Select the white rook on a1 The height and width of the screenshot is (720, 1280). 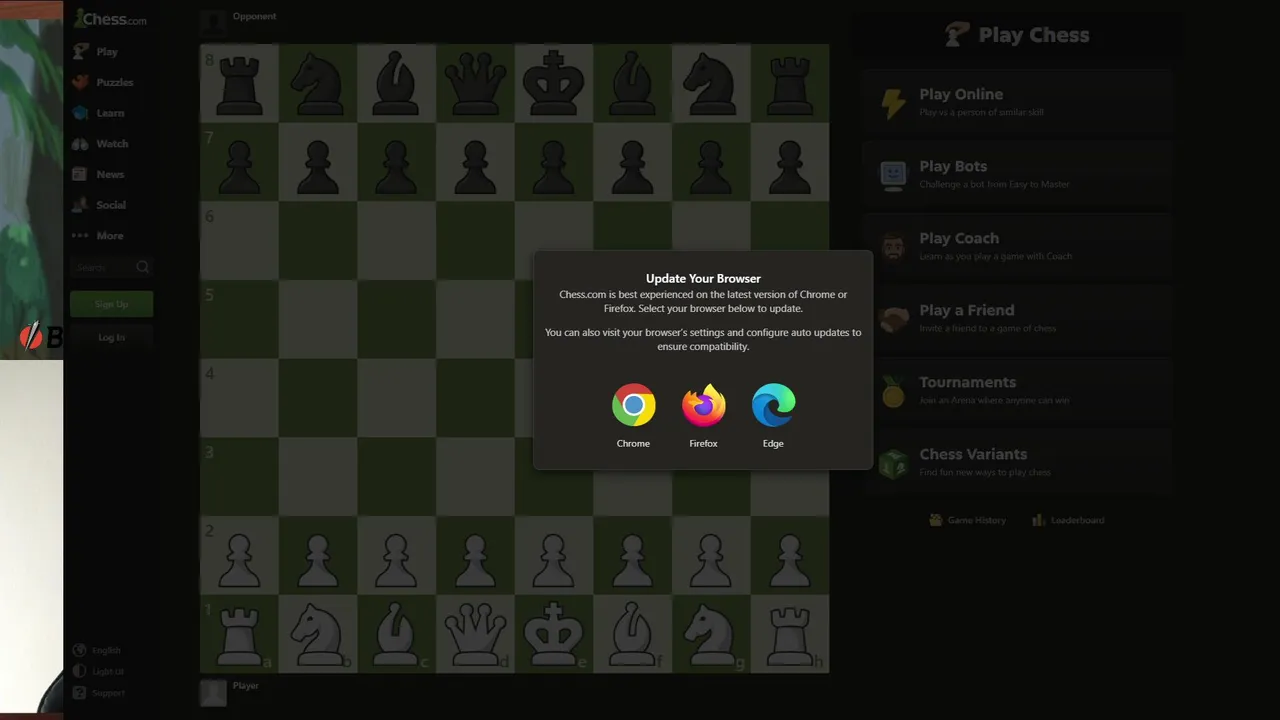[x=239, y=634]
